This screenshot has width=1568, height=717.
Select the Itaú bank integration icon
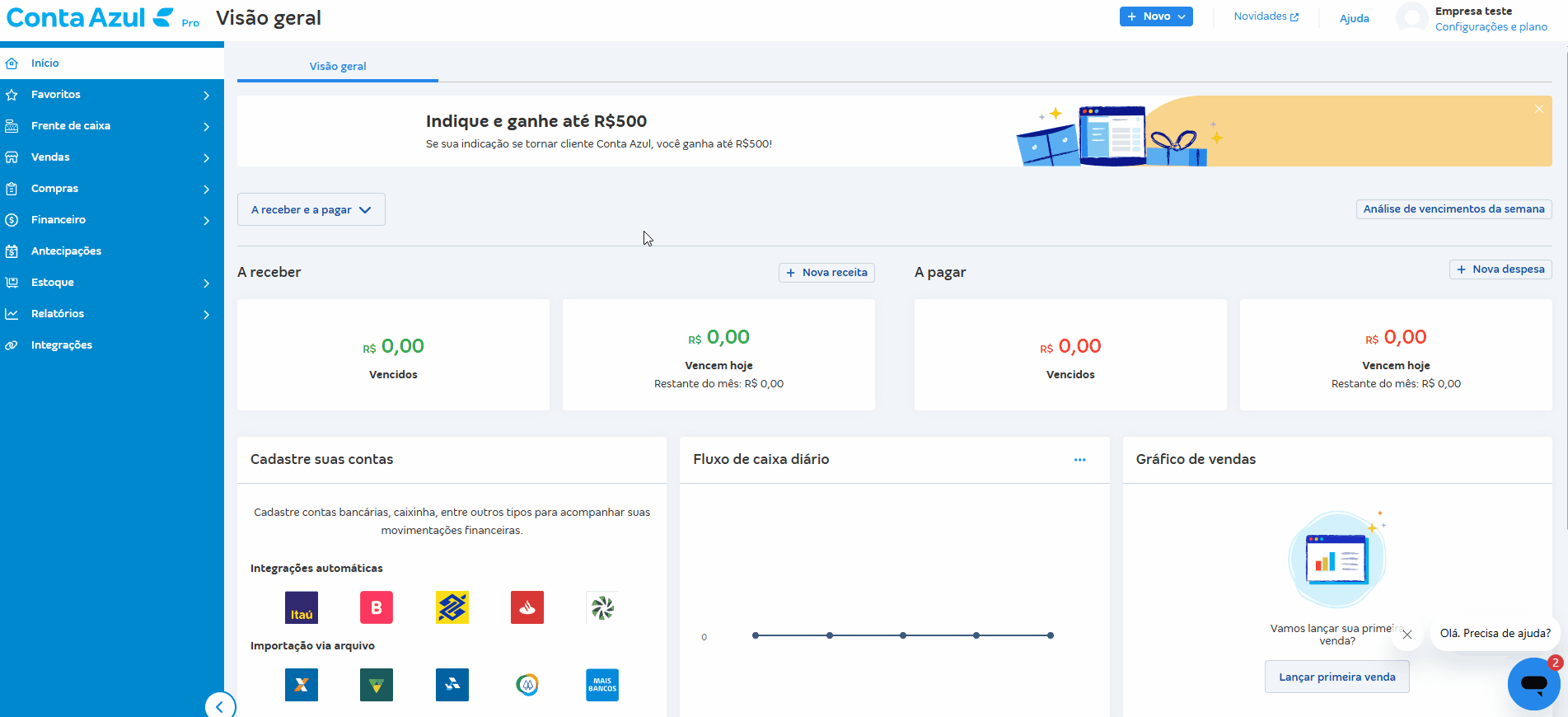(x=302, y=607)
